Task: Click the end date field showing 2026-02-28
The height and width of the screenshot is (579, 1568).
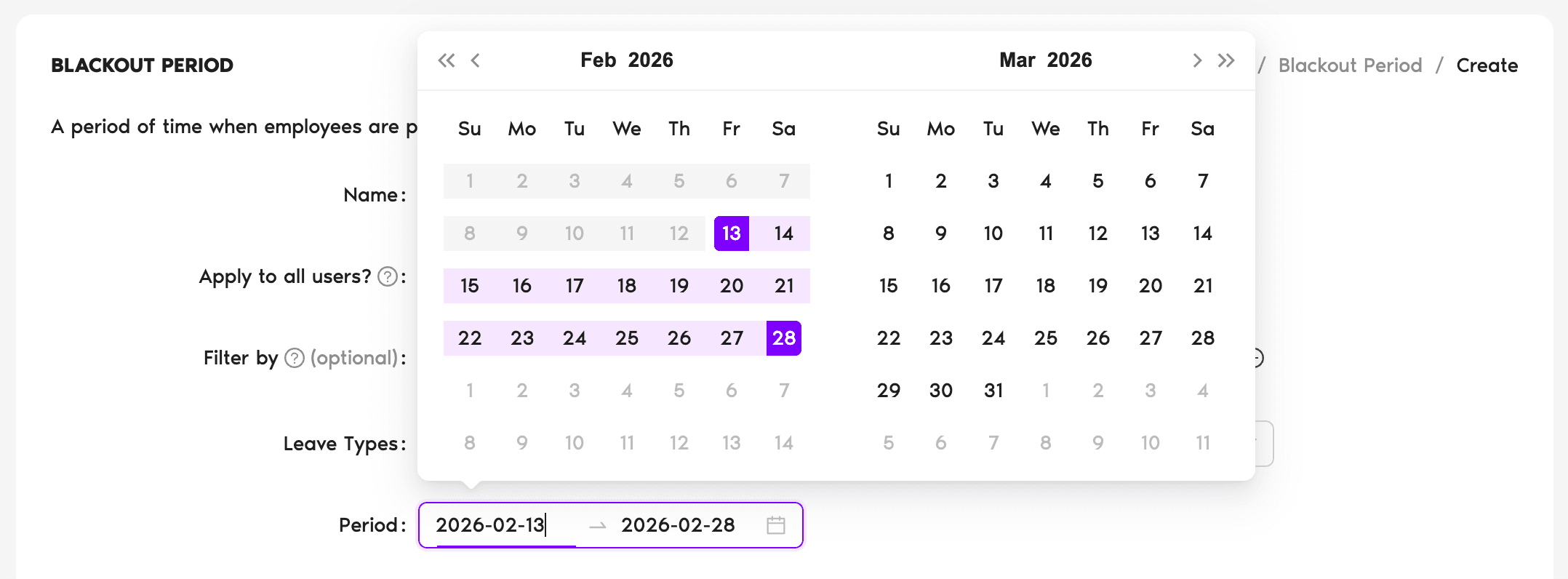Action: 678,524
